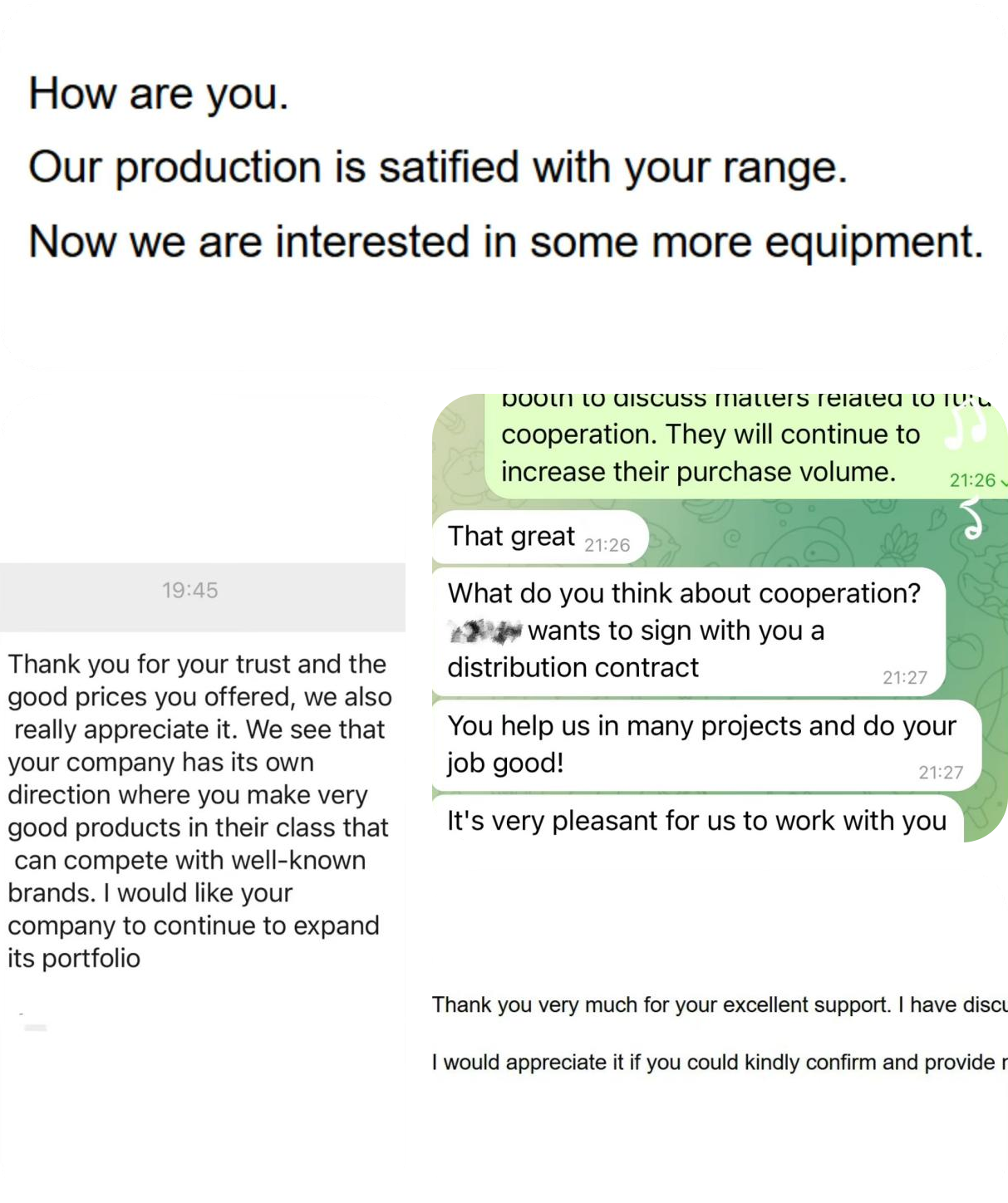Select the green "increase their purchase volume" bubble
The width and height of the screenshot is (1008, 1203).
click(698, 472)
